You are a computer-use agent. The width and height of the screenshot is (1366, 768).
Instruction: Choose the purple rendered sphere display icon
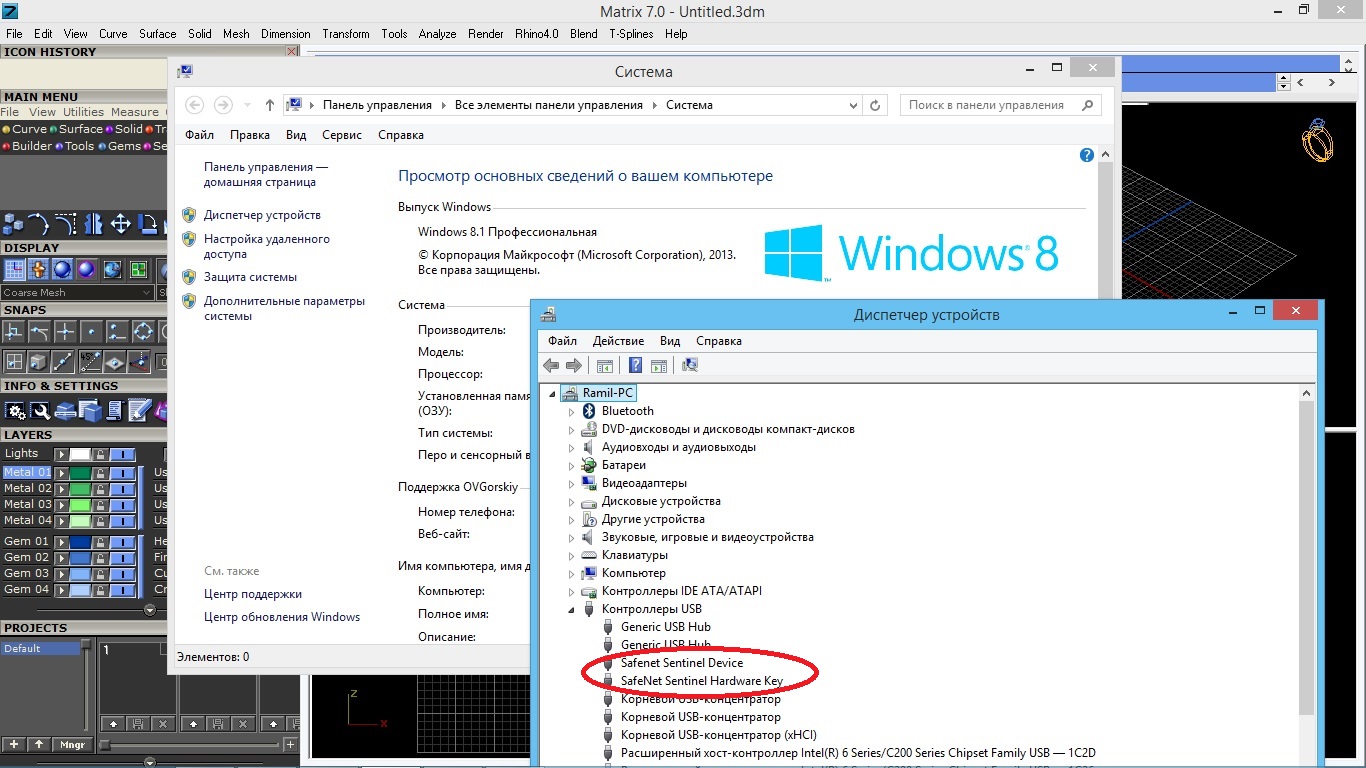pos(87,269)
